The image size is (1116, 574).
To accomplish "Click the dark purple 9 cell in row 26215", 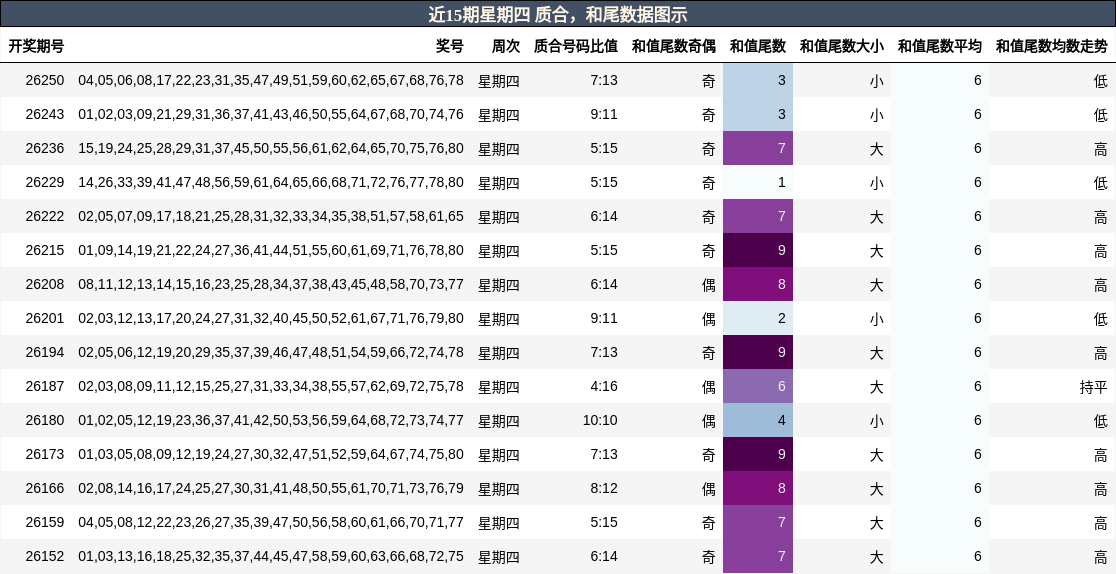I will coord(758,251).
